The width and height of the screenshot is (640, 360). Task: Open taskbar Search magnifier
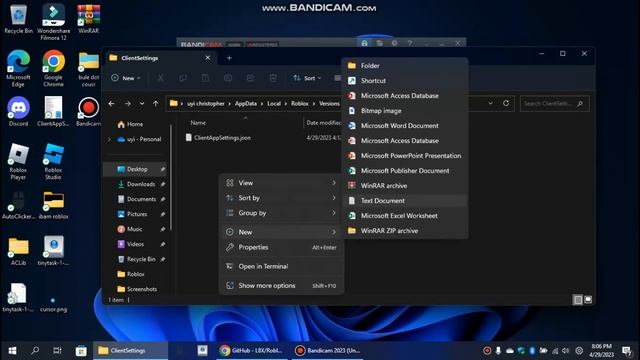35,351
